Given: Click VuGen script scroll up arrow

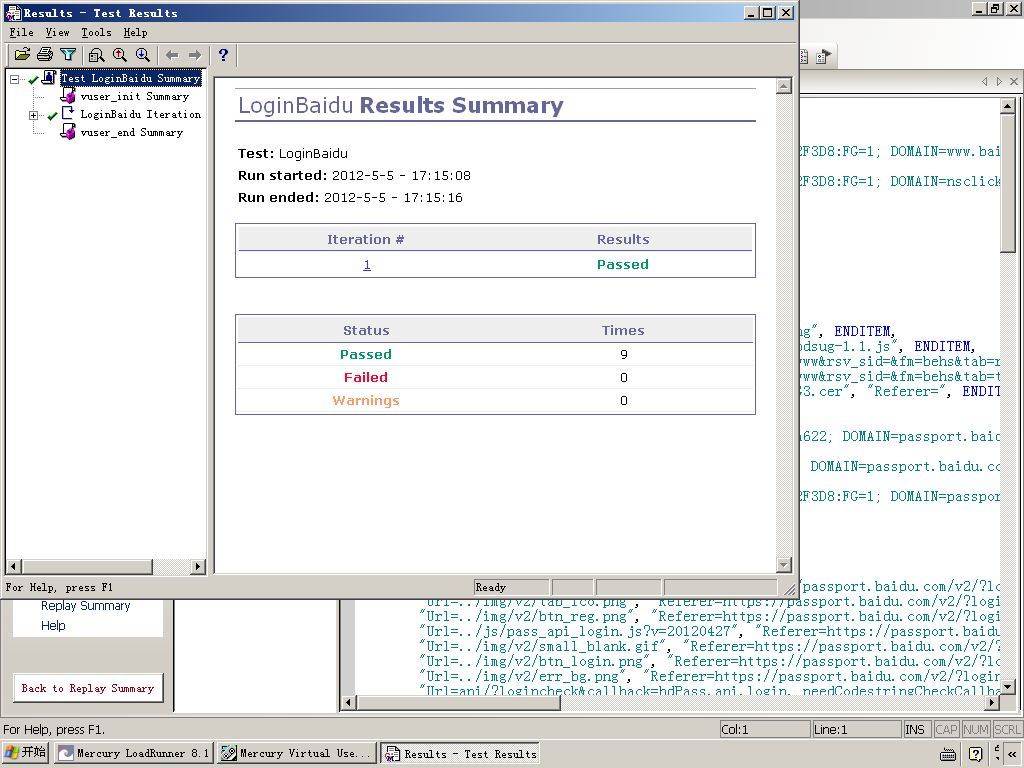Looking at the screenshot, I should [1008, 106].
